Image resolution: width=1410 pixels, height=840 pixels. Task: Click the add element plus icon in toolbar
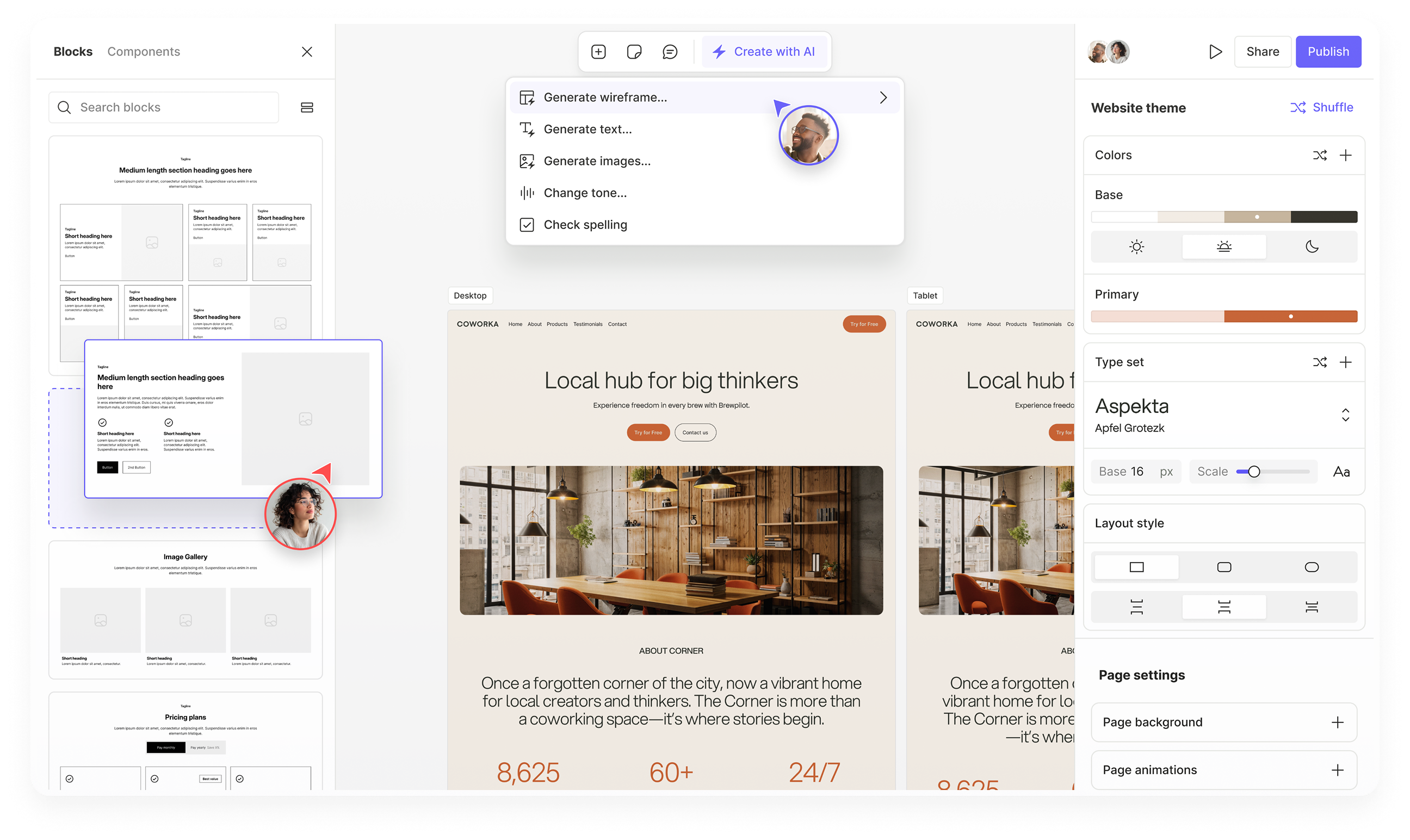pyautogui.click(x=598, y=52)
